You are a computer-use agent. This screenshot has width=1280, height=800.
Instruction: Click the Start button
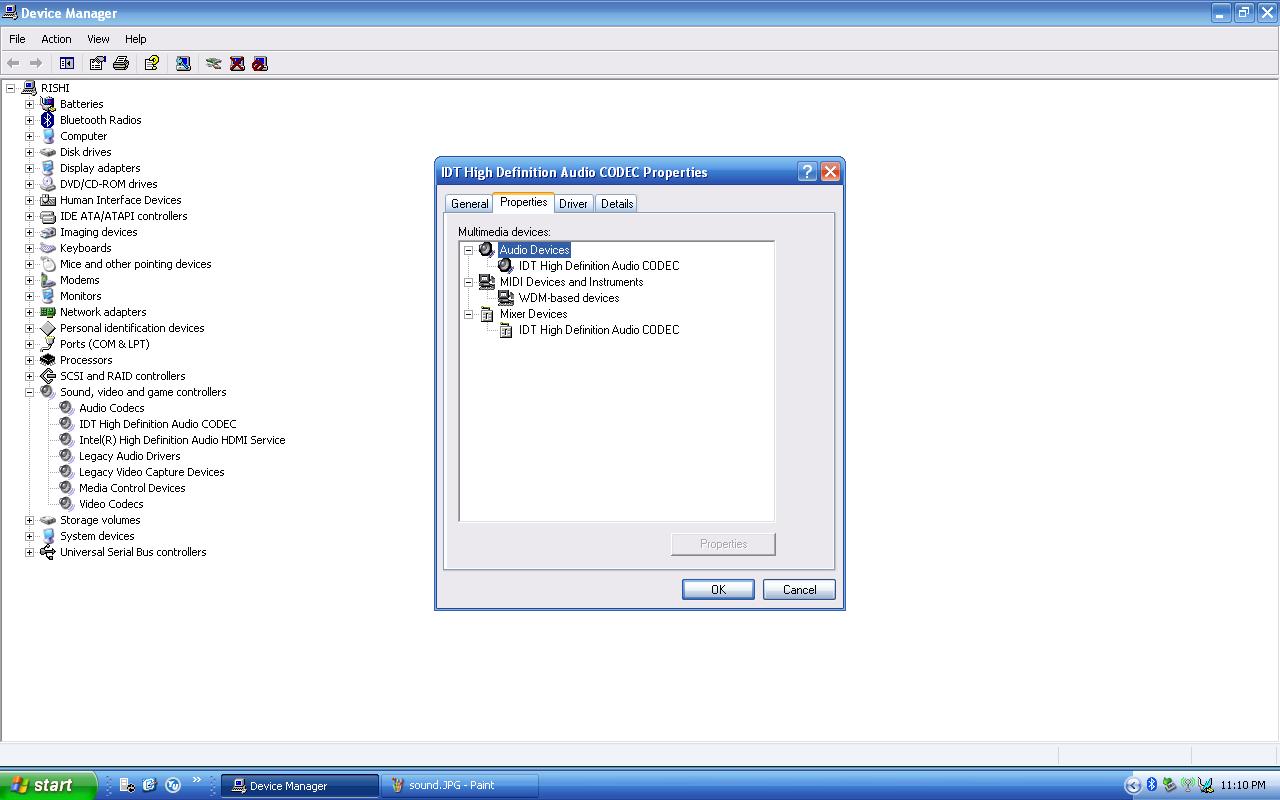pyautogui.click(x=47, y=785)
